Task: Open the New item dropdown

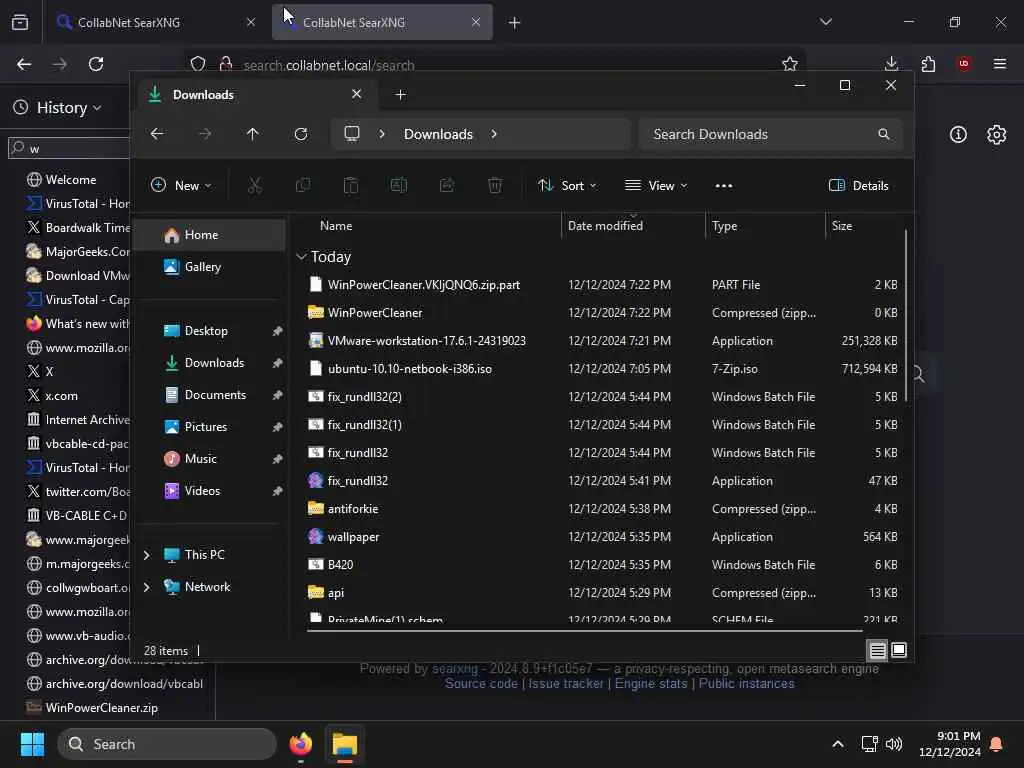Action: click(182, 186)
